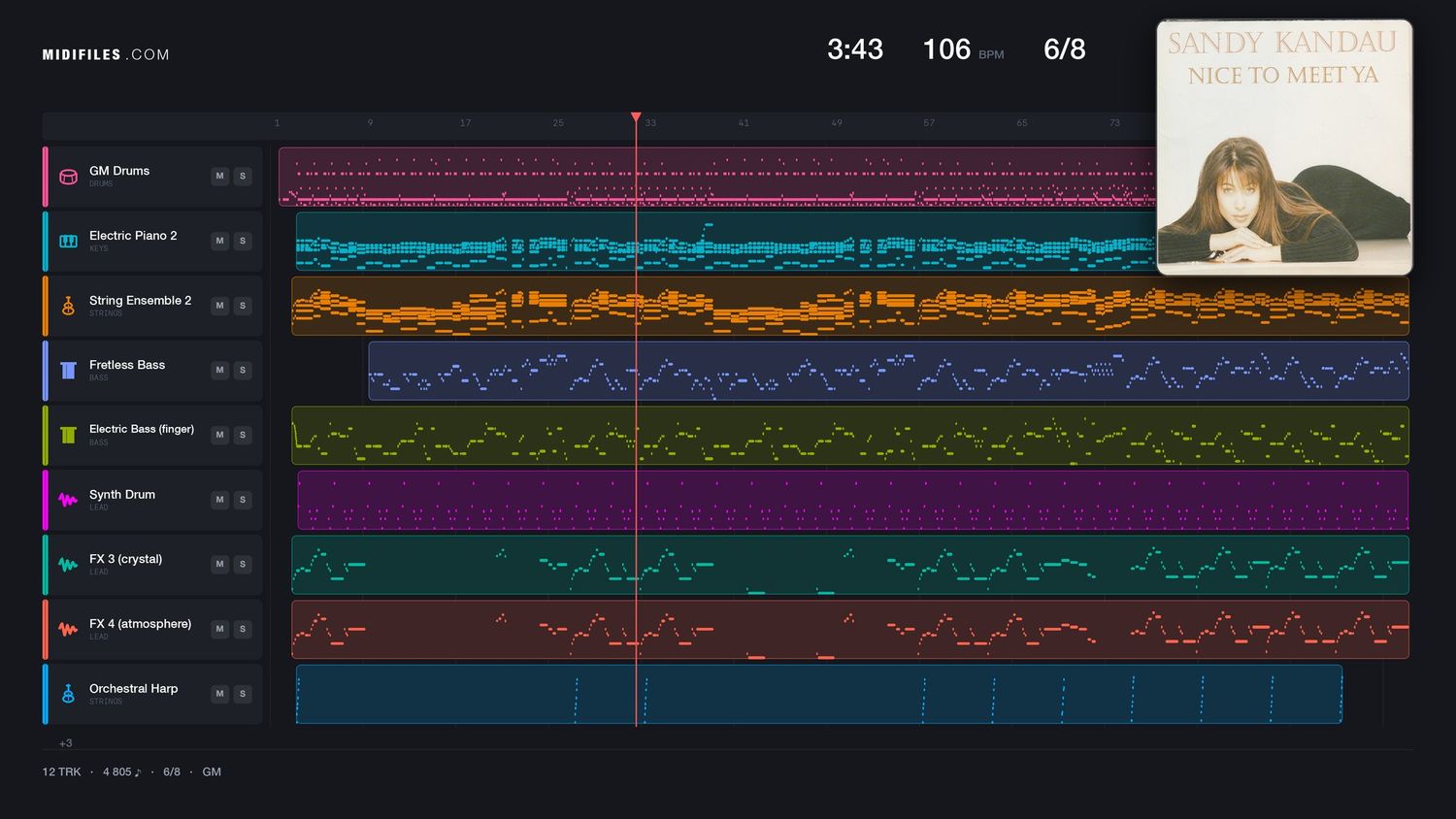The image size is (1456, 819).
Task: Solo the Fretless Bass track
Action: [243, 370]
